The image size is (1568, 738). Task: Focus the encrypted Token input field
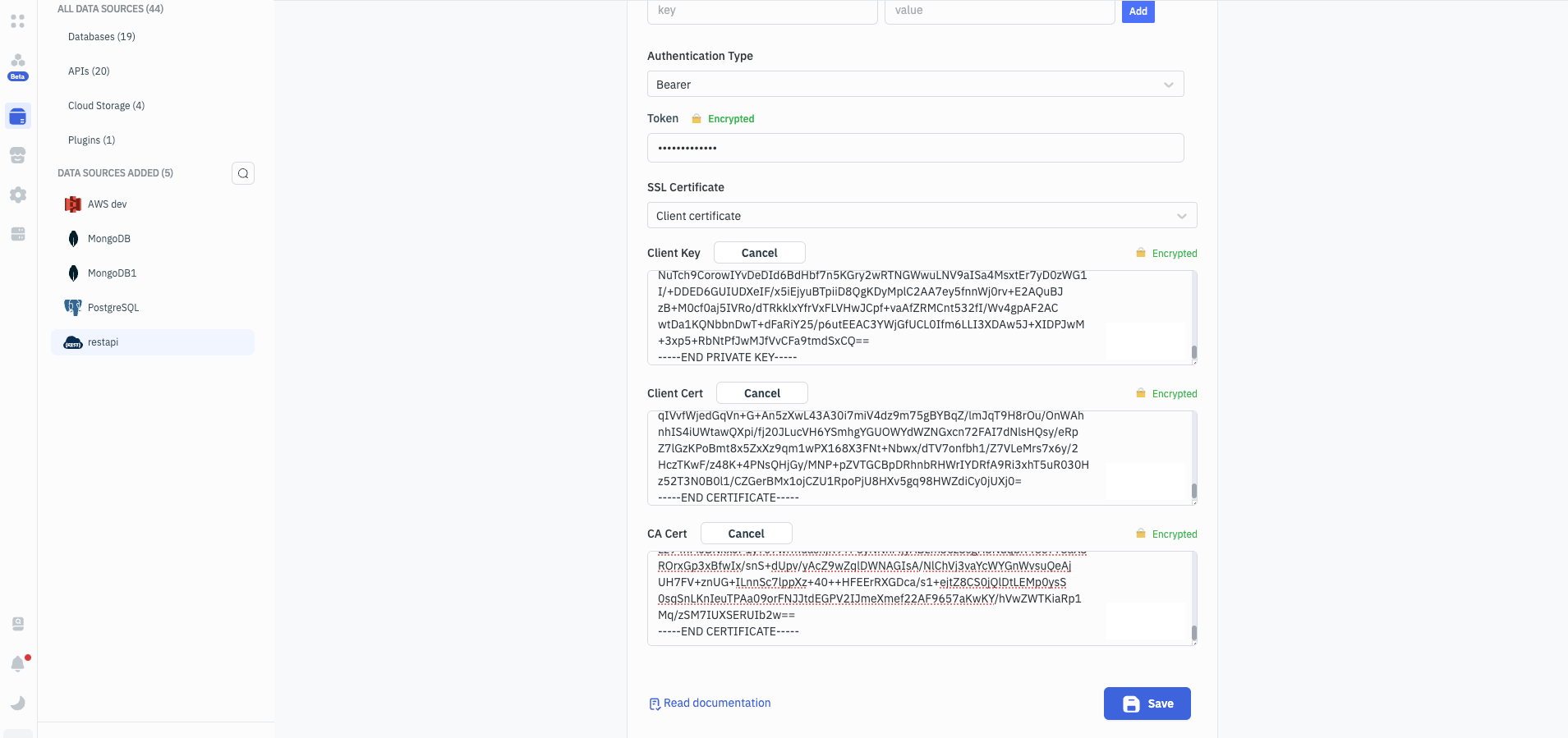915,148
